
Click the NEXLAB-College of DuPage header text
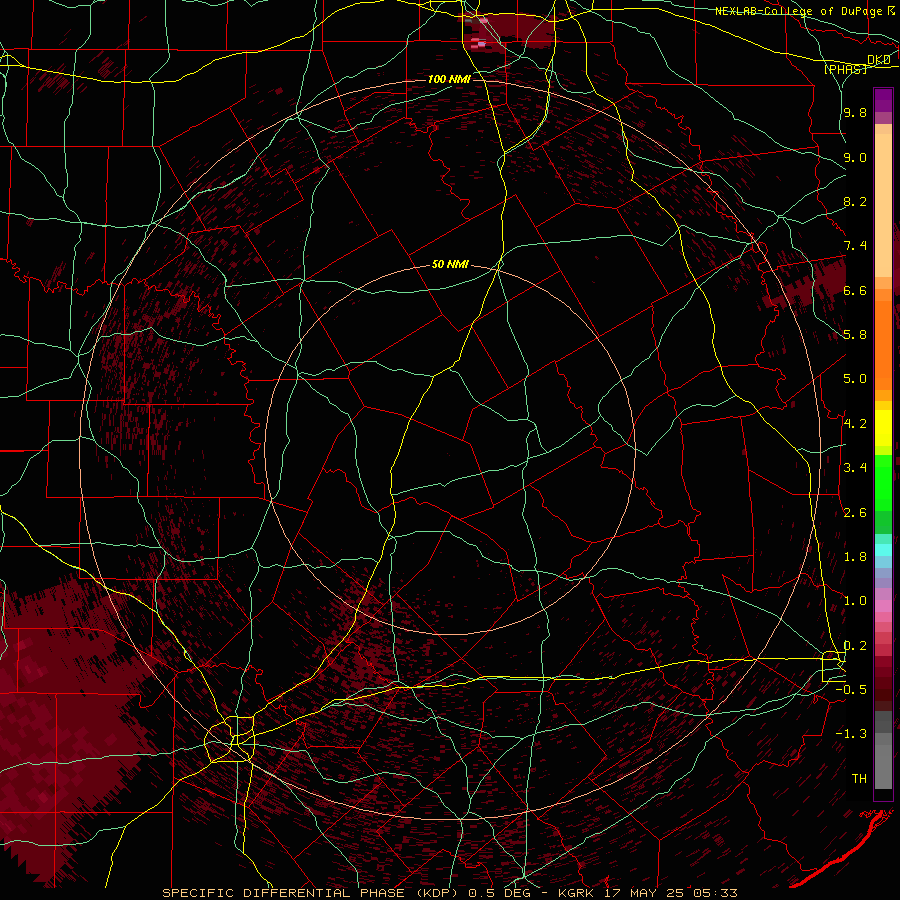tap(800, 11)
